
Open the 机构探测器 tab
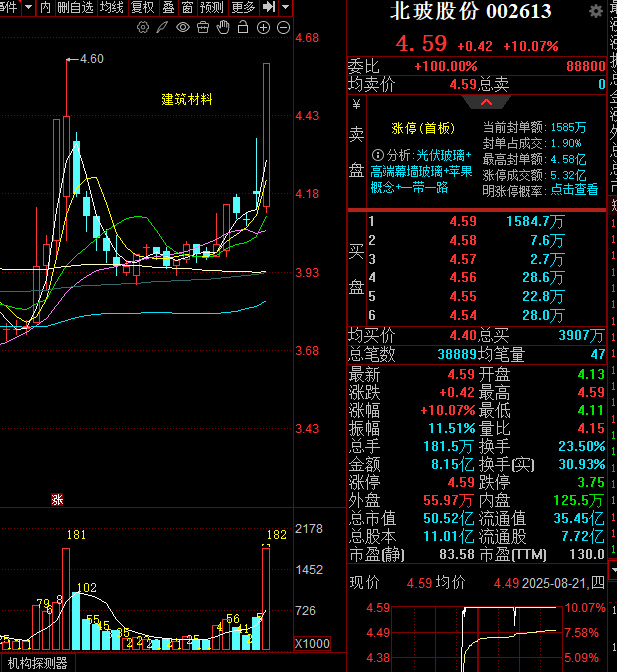coord(38,663)
